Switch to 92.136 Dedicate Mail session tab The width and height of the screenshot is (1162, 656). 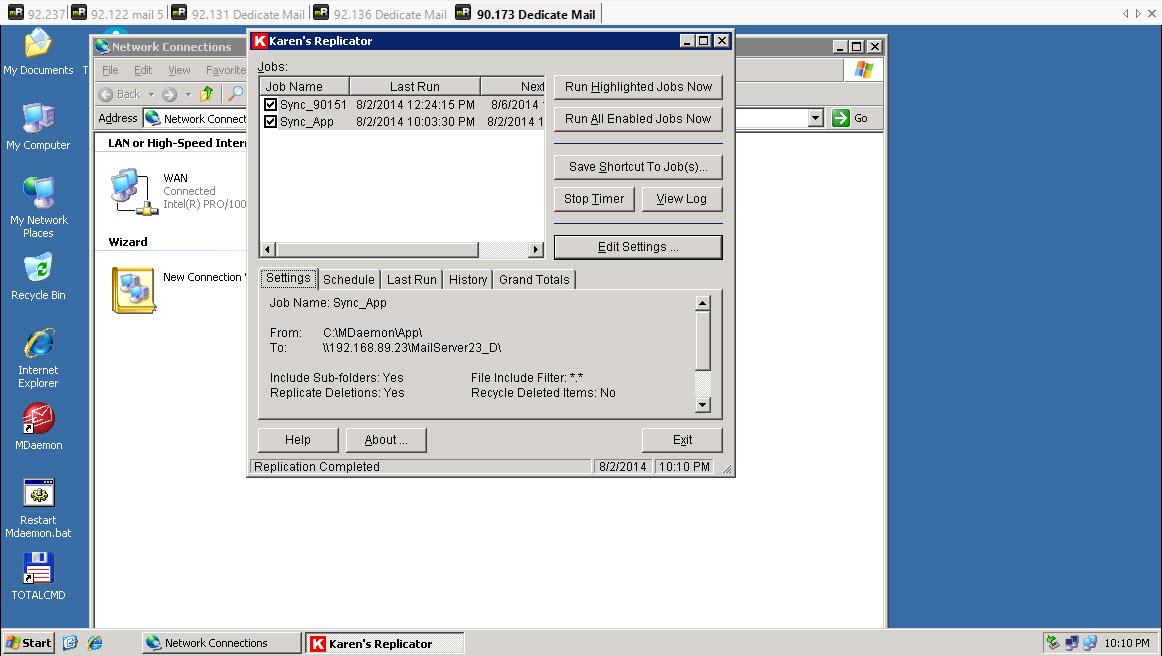[x=380, y=13]
